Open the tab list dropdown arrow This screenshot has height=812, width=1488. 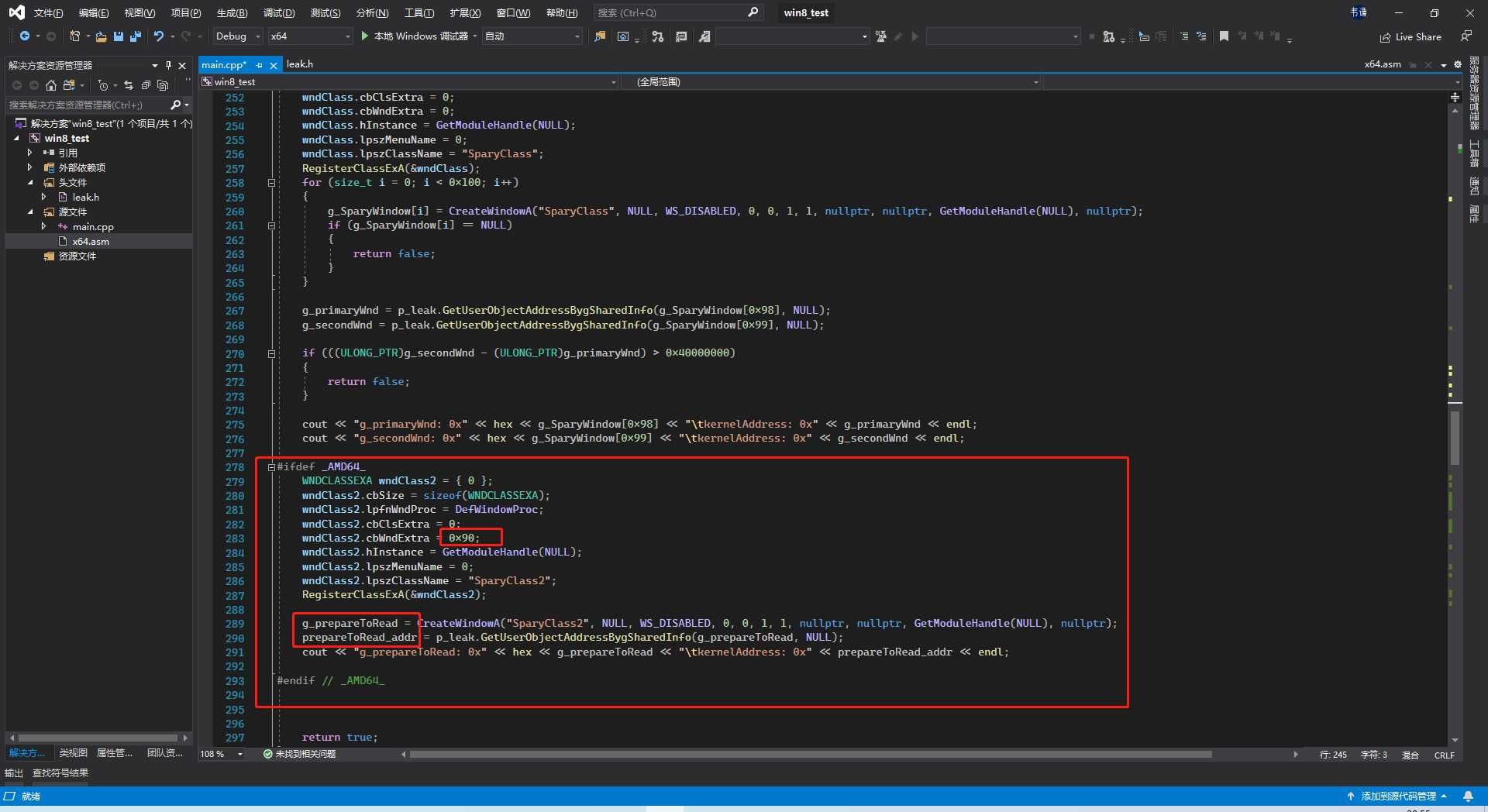(1444, 65)
